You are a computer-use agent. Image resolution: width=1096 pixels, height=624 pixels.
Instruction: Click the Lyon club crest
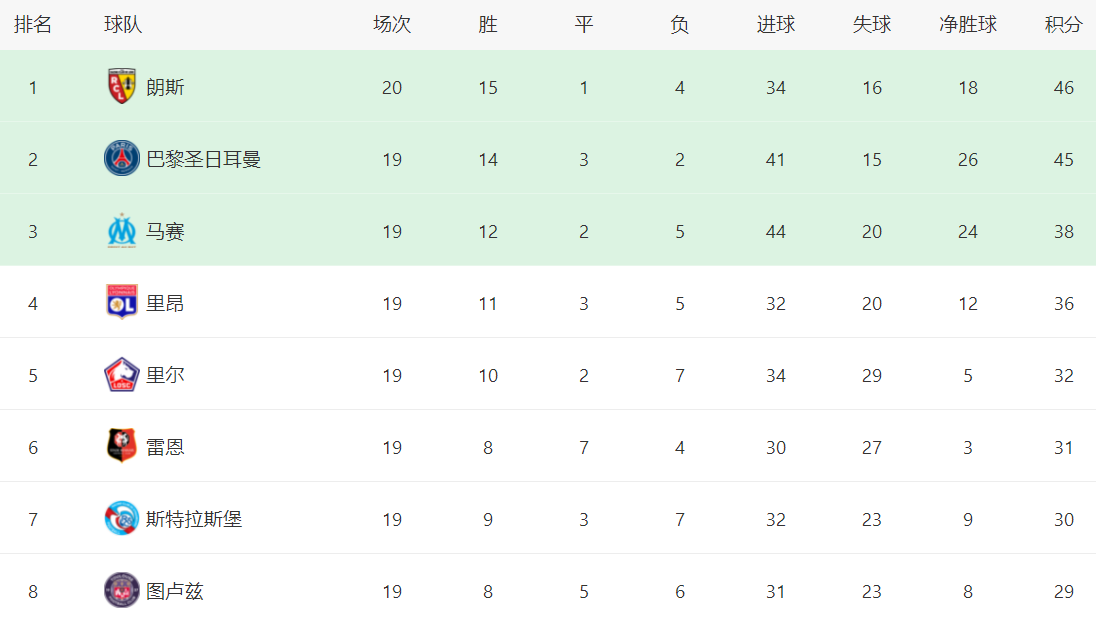tap(121, 303)
